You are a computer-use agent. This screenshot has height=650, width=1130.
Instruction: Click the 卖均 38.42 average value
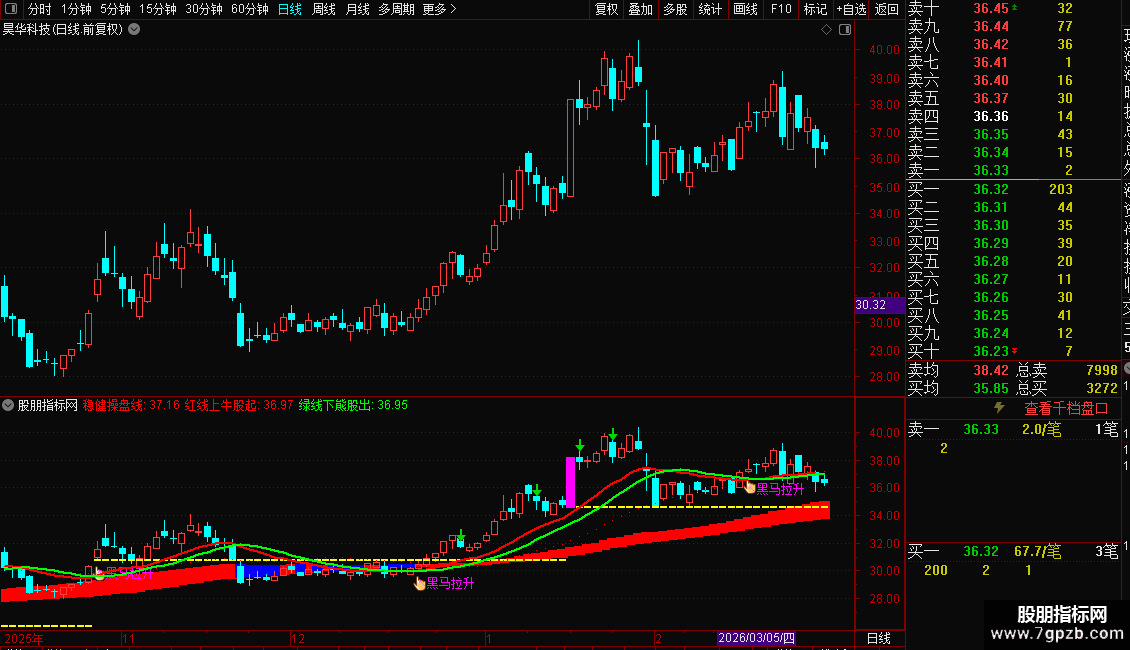[991, 370]
